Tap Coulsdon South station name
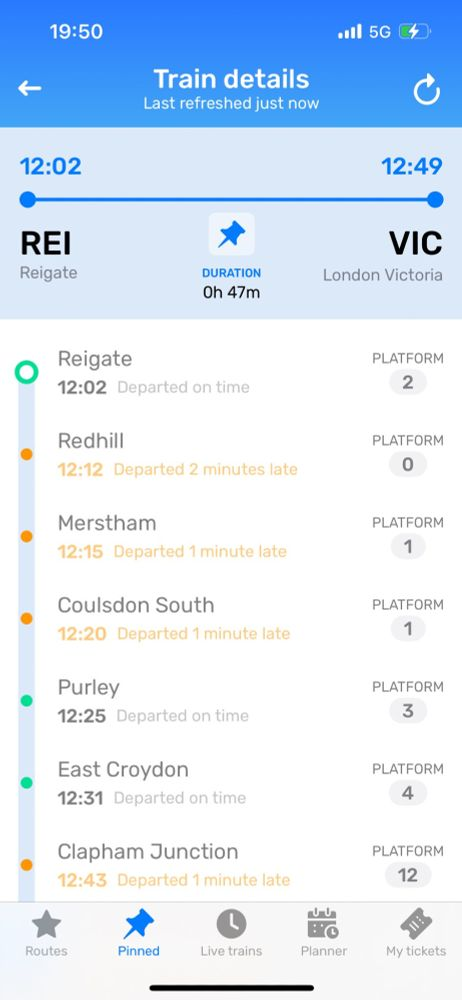The image size is (462, 1000). 136,605
